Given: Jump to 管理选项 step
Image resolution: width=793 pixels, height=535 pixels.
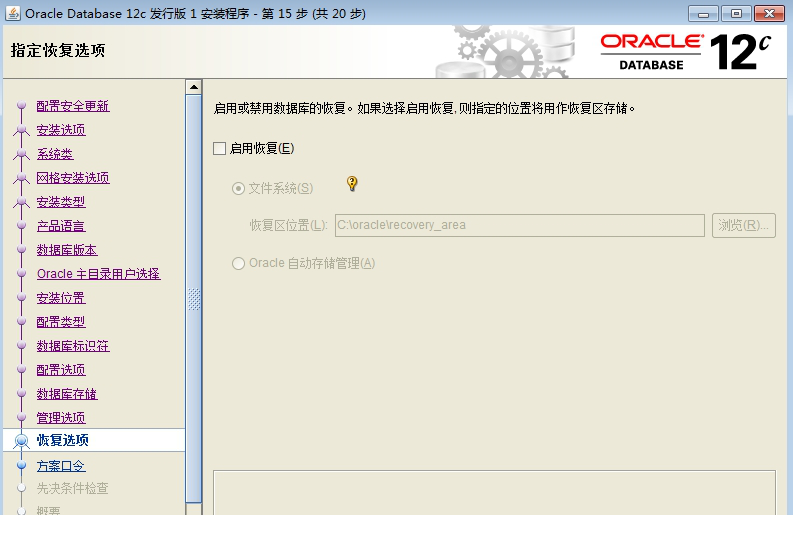Looking at the screenshot, I should (61, 418).
